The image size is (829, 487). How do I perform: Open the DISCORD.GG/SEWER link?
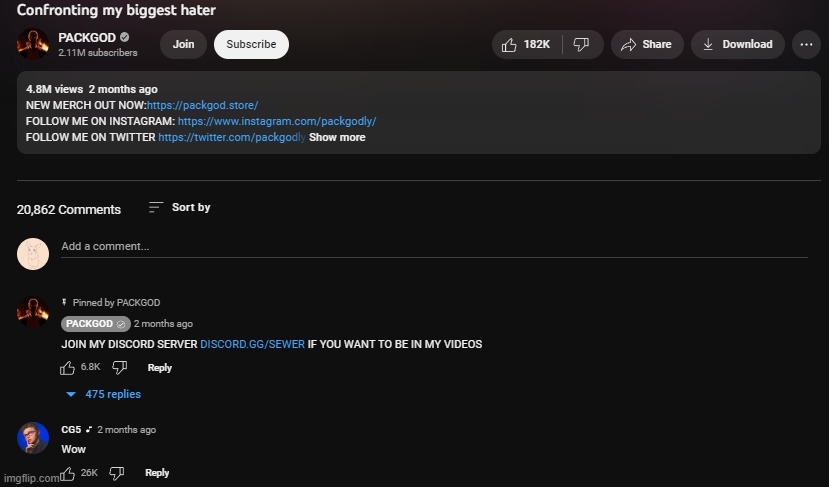[x=252, y=344]
